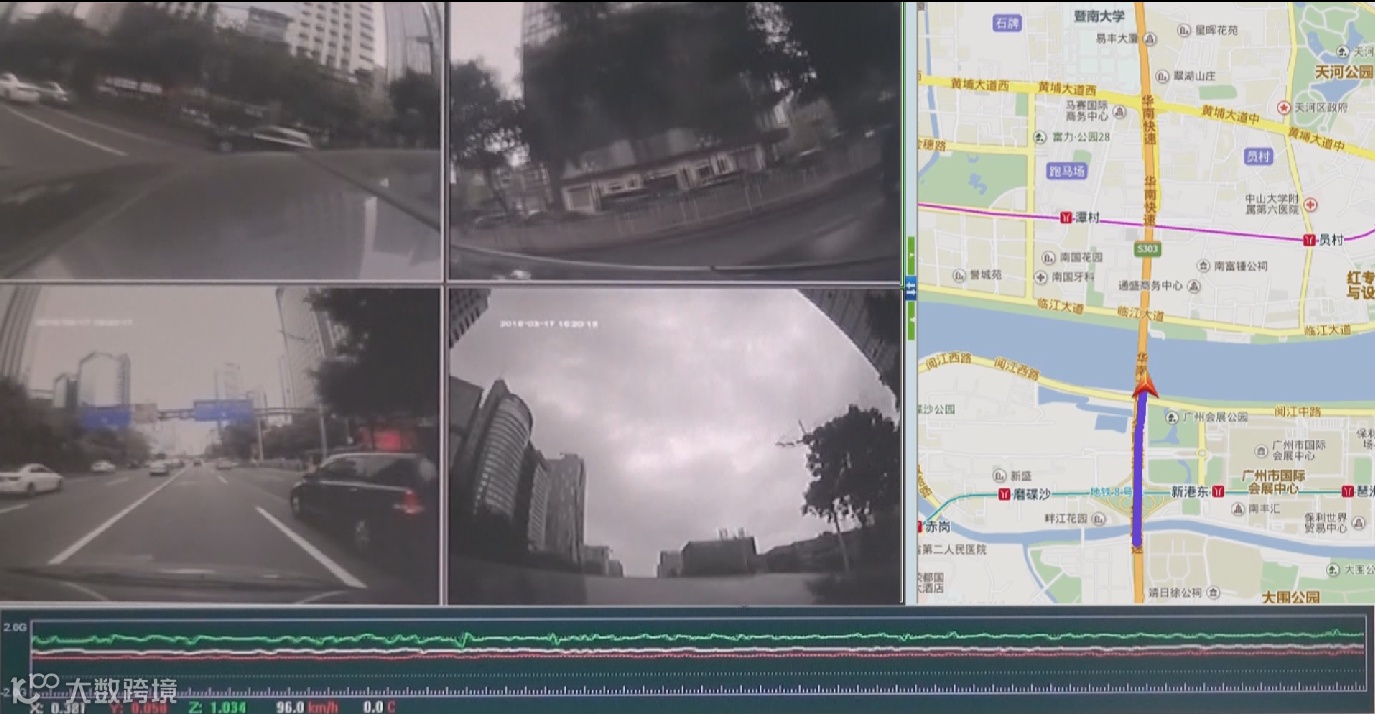Click the green G-sensor curve in the graph
1375x714 pixels.
[x=700, y=637]
